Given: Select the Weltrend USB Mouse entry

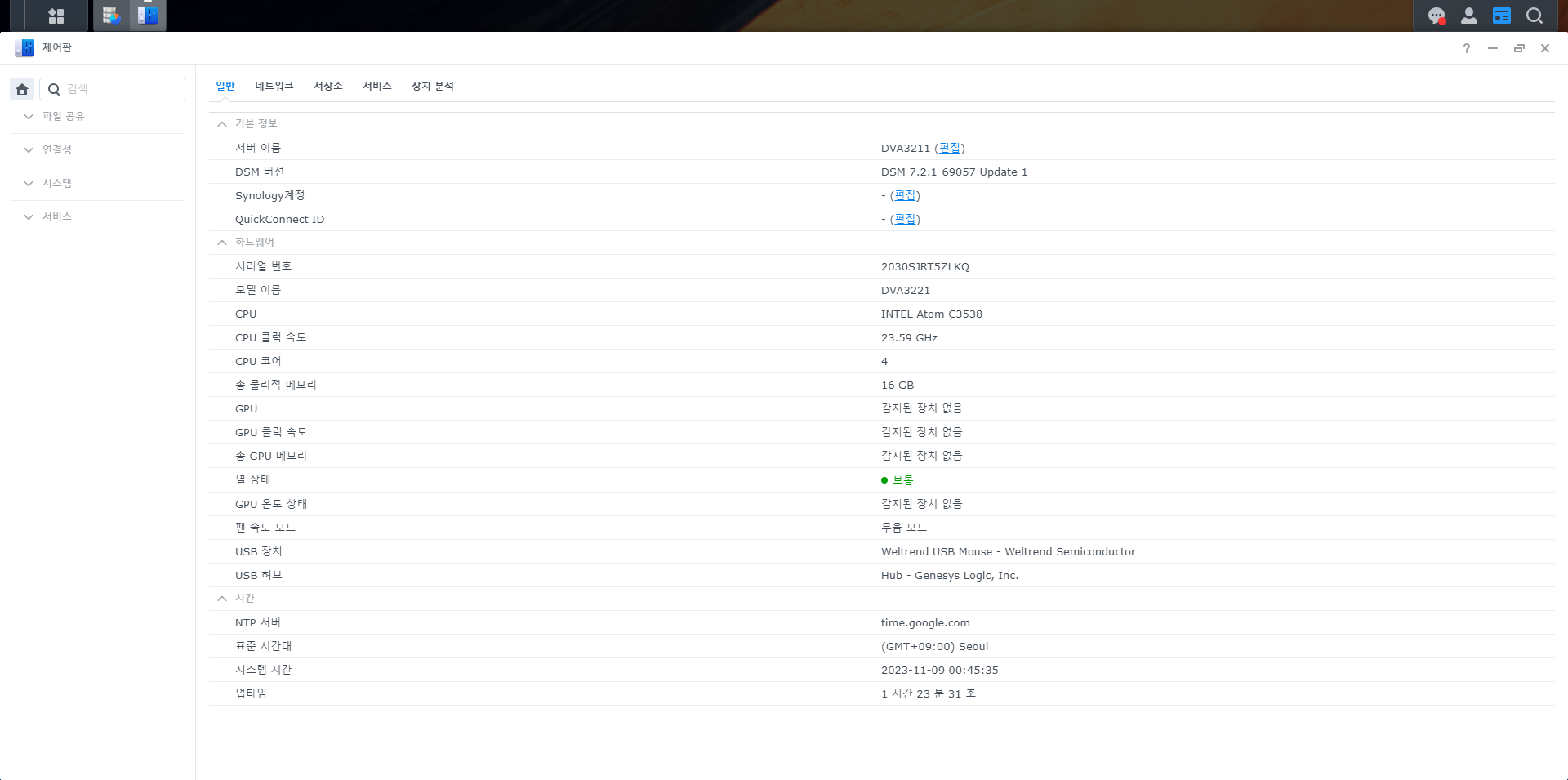Looking at the screenshot, I should coord(1009,551).
